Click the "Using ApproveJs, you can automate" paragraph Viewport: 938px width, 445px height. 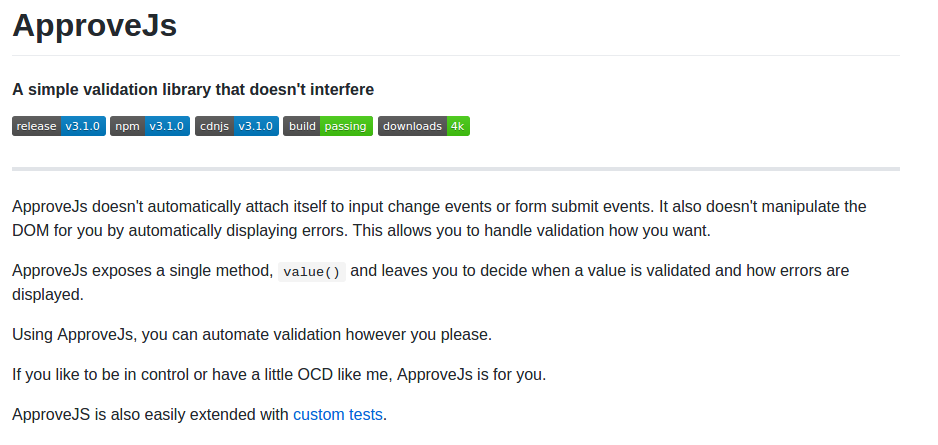(252, 334)
